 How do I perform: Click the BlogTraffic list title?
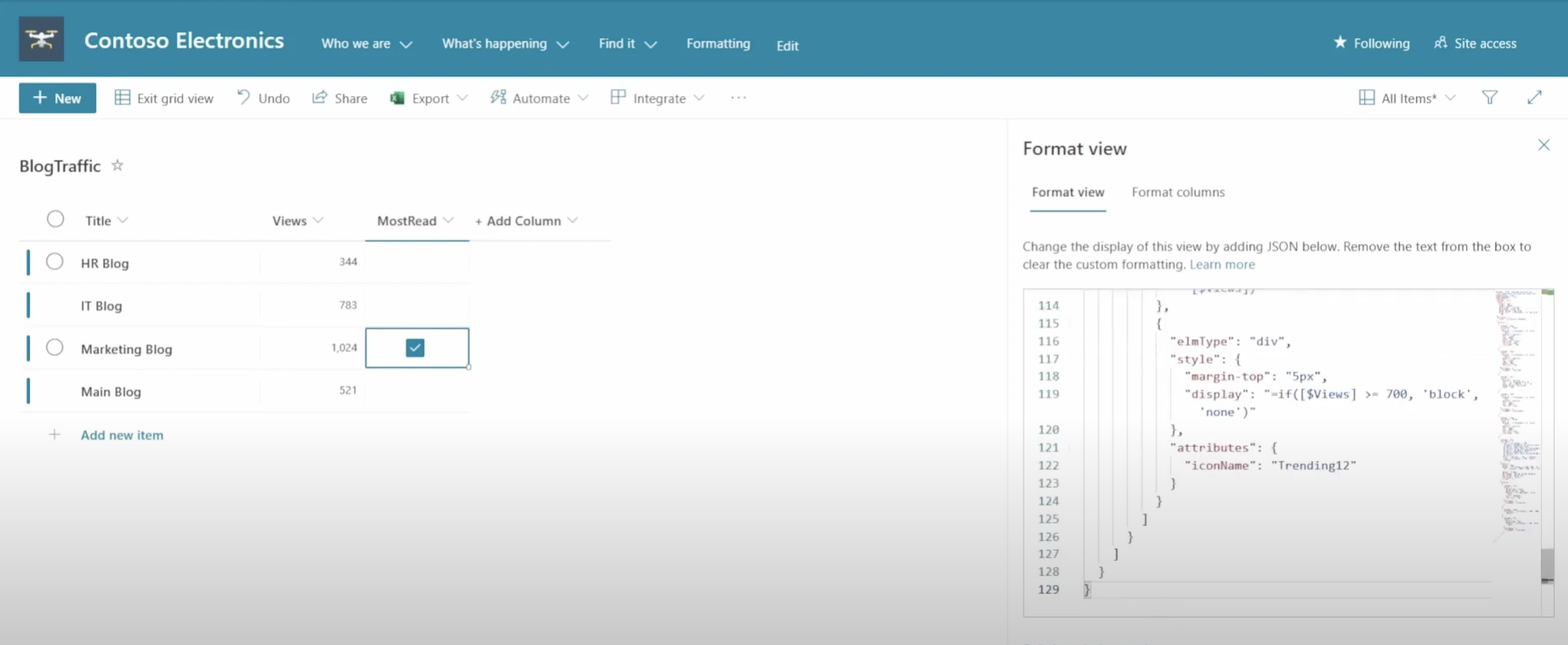pyautogui.click(x=59, y=165)
